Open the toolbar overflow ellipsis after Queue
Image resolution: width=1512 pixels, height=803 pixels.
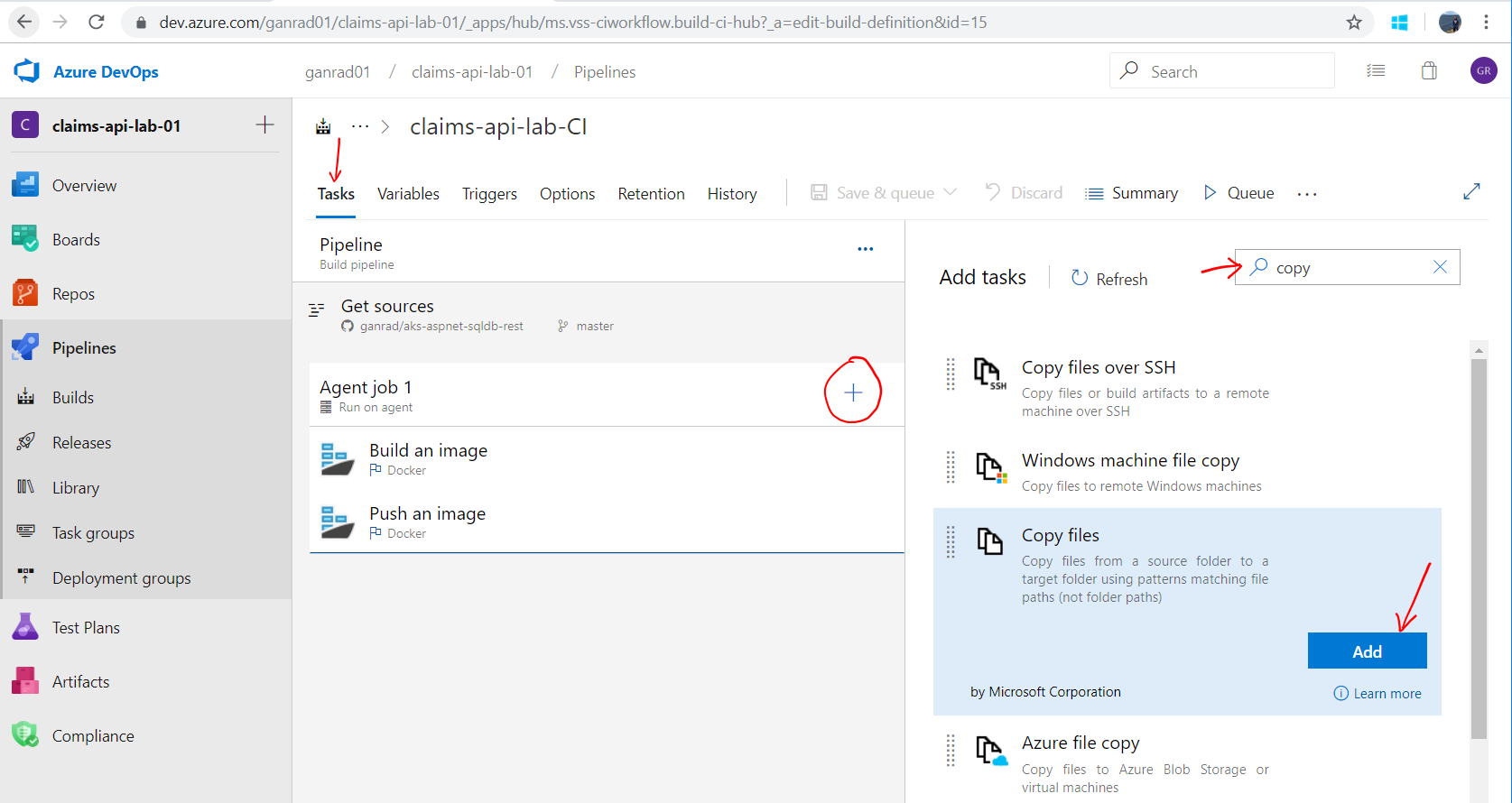pyautogui.click(x=1307, y=194)
